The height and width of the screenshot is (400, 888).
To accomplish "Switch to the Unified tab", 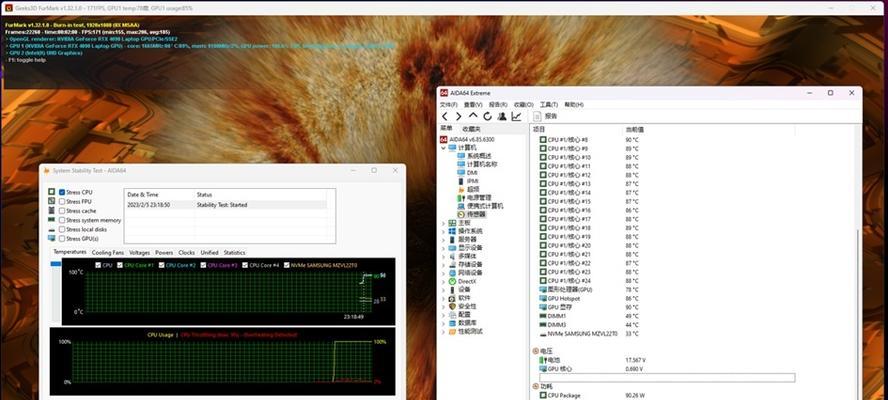I will coord(209,253).
